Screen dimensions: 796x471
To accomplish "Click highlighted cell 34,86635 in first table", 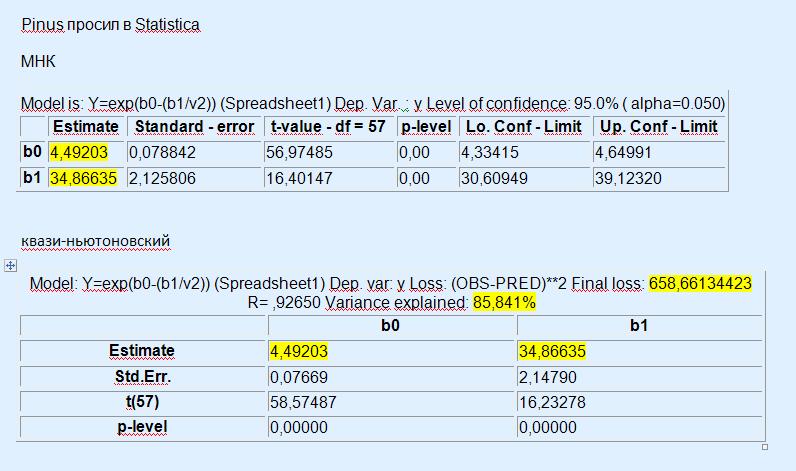I will [83, 178].
